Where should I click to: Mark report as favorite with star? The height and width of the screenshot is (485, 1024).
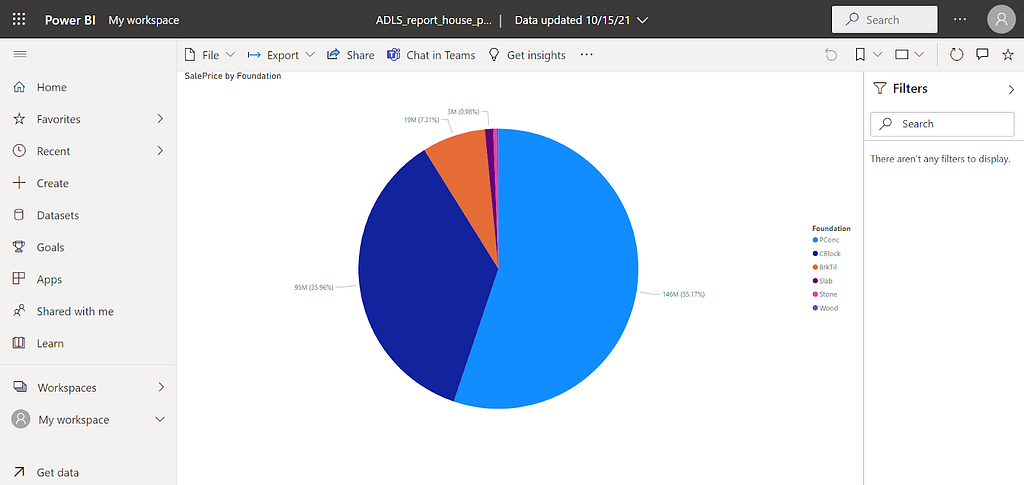click(x=1008, y=55)
